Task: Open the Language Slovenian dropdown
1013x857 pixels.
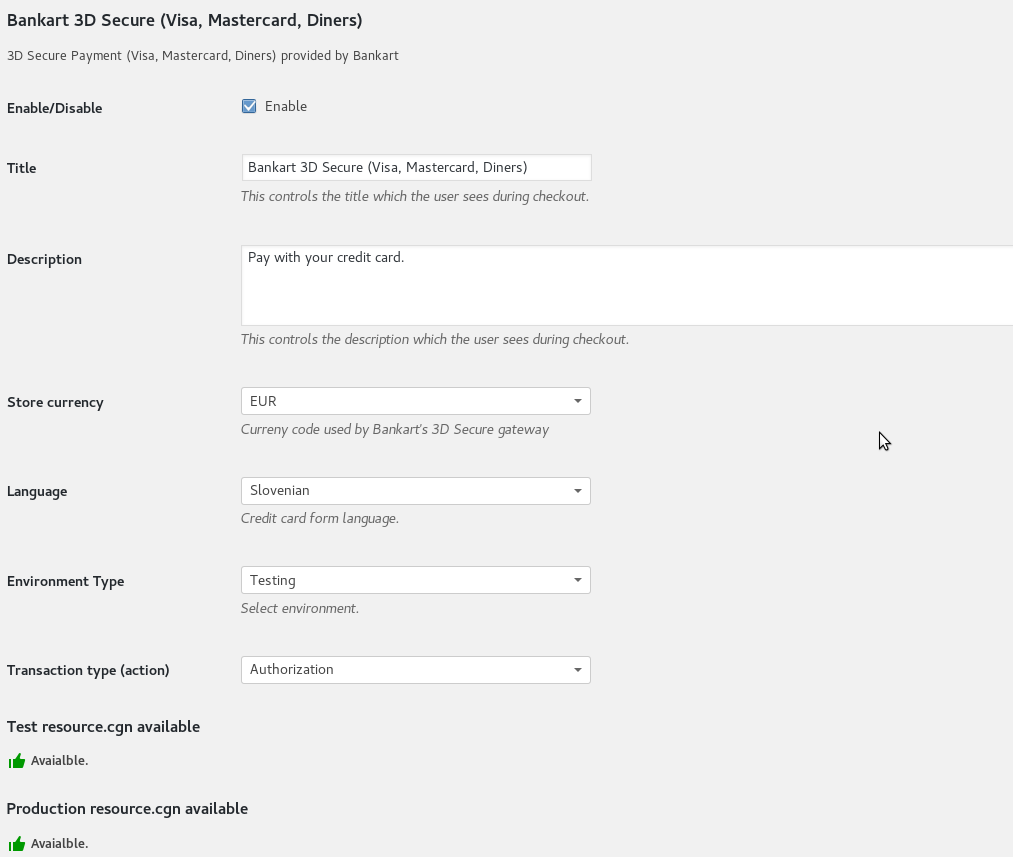Action: coord(415,491)
